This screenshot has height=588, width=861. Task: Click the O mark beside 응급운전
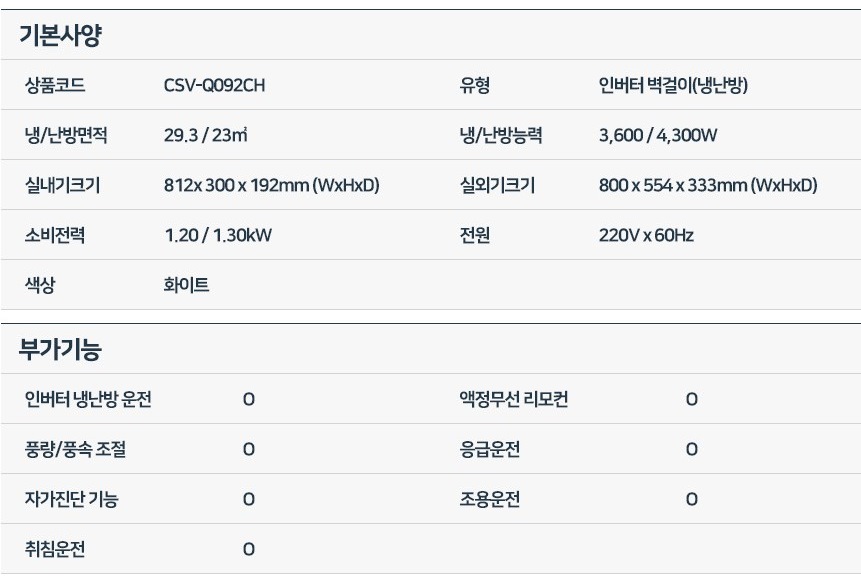click(x=691, y=450)
